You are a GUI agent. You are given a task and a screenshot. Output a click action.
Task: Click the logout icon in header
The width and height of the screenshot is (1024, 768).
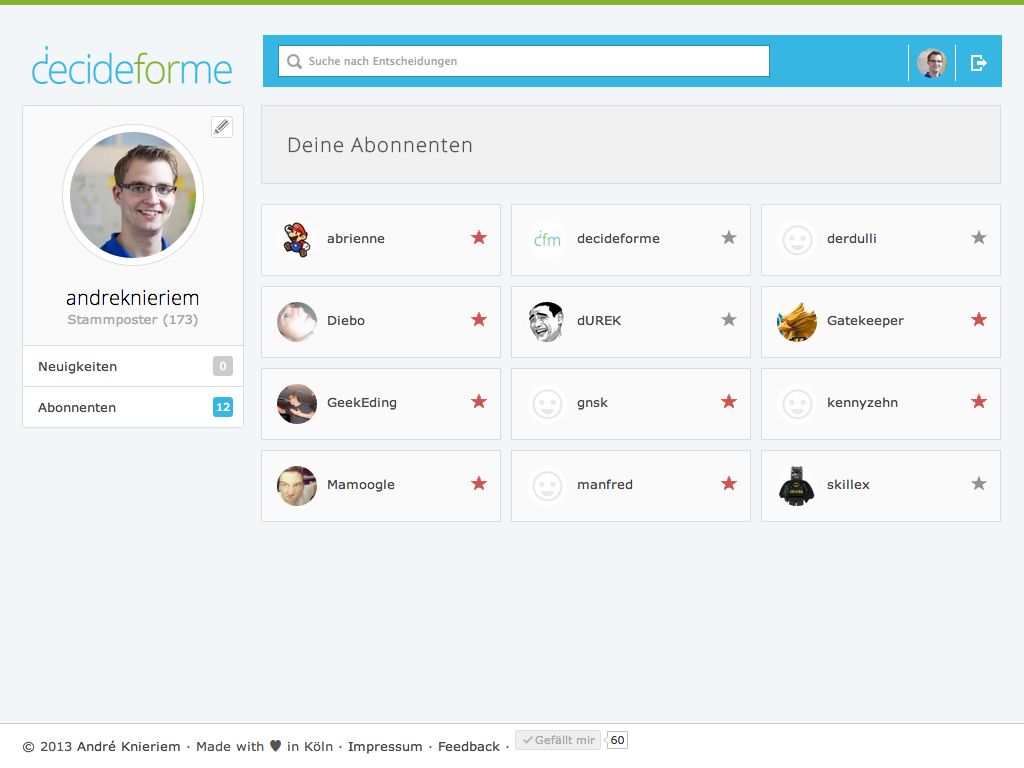click(979, 63)
